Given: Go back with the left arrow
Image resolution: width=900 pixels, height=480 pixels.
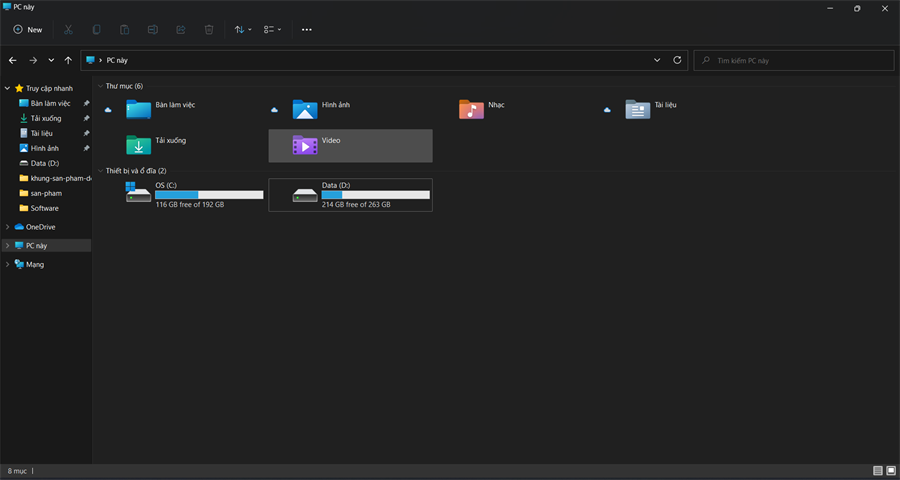Looking at the screenshot, I should (x=13, y=60).
